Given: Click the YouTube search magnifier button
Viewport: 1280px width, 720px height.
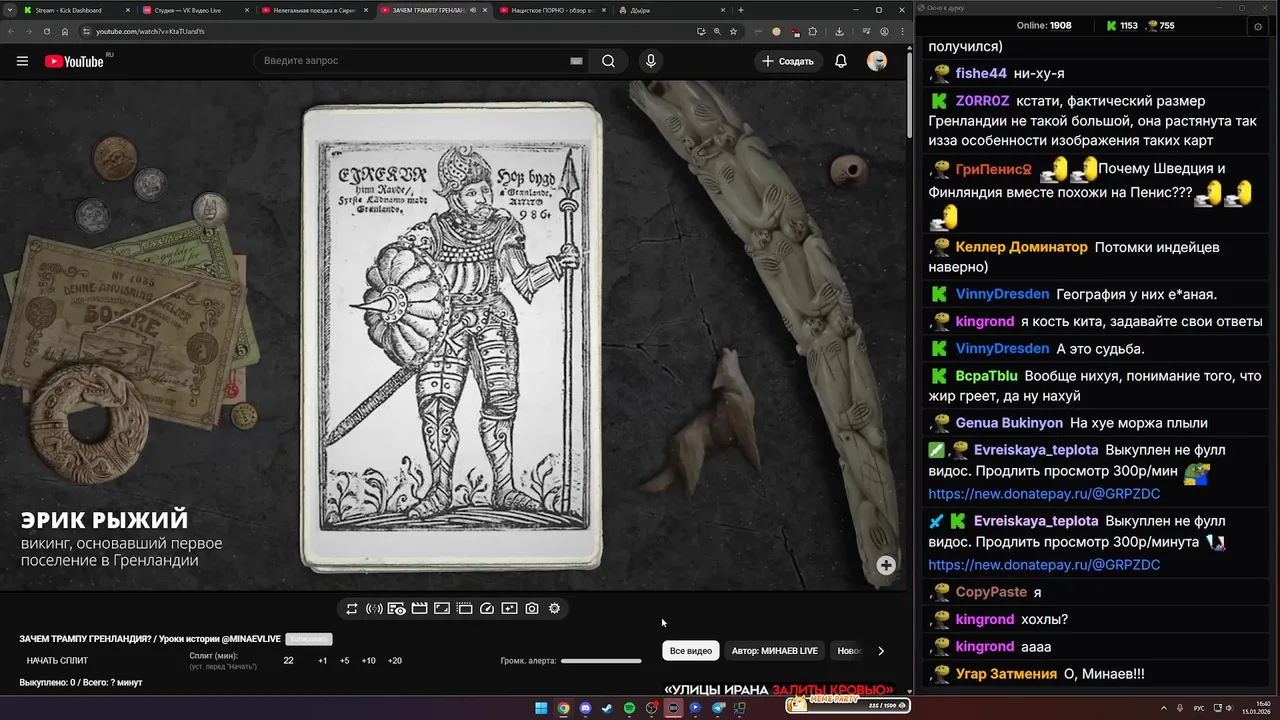Looking at the screenshot, I should (608, 61).
